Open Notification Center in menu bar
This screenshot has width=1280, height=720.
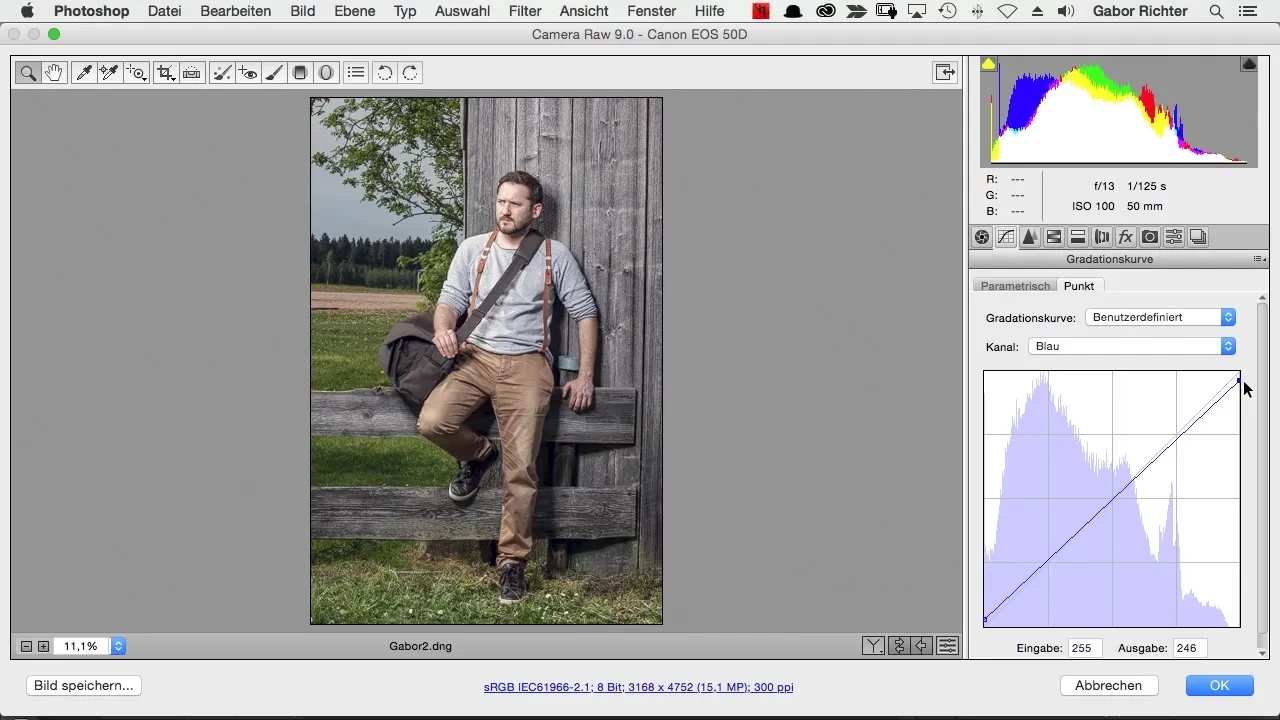point(1247,11)
